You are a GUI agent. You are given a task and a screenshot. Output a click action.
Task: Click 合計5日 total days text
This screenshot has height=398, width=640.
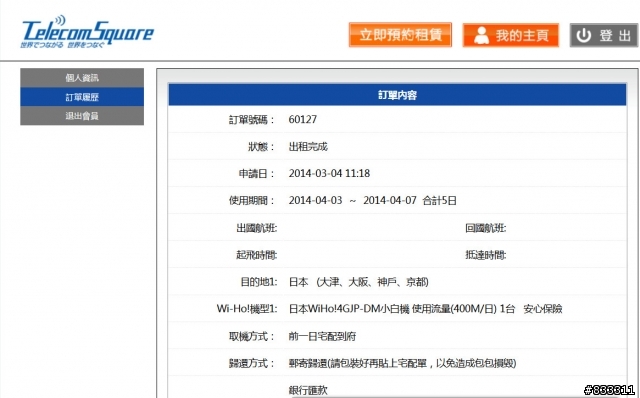[439, 200]
